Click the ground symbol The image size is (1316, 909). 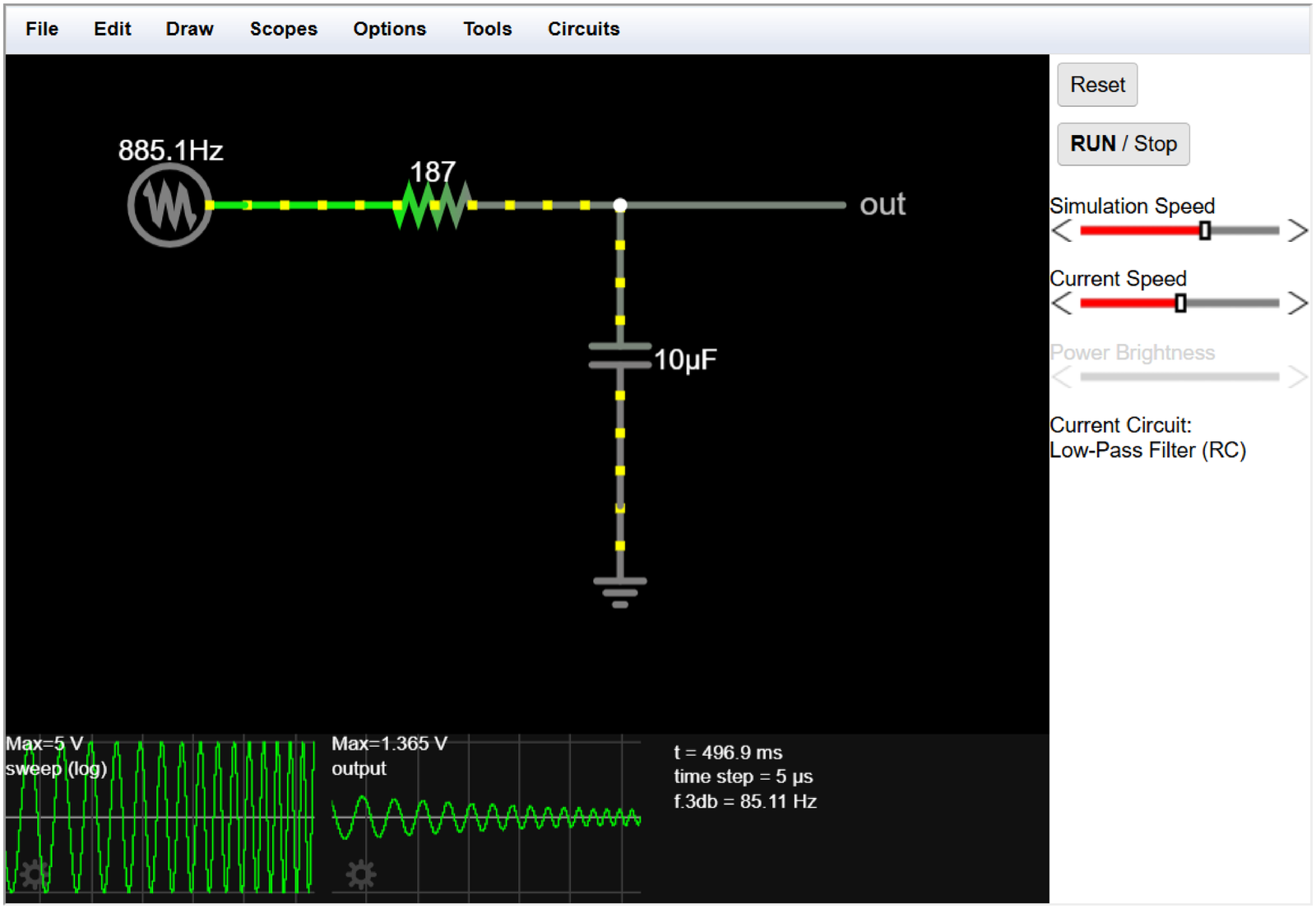(x=620, y=592)
